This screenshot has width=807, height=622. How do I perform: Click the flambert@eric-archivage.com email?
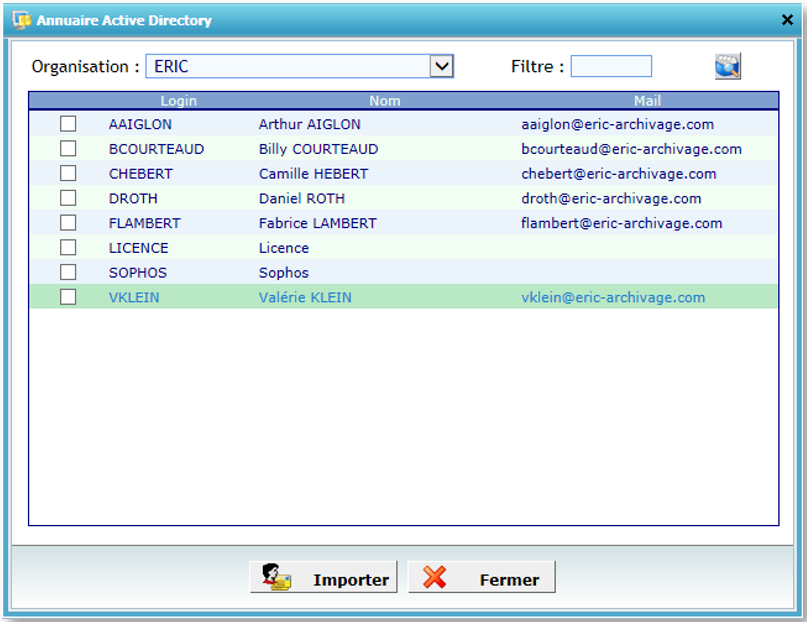[x=621, y=223]
